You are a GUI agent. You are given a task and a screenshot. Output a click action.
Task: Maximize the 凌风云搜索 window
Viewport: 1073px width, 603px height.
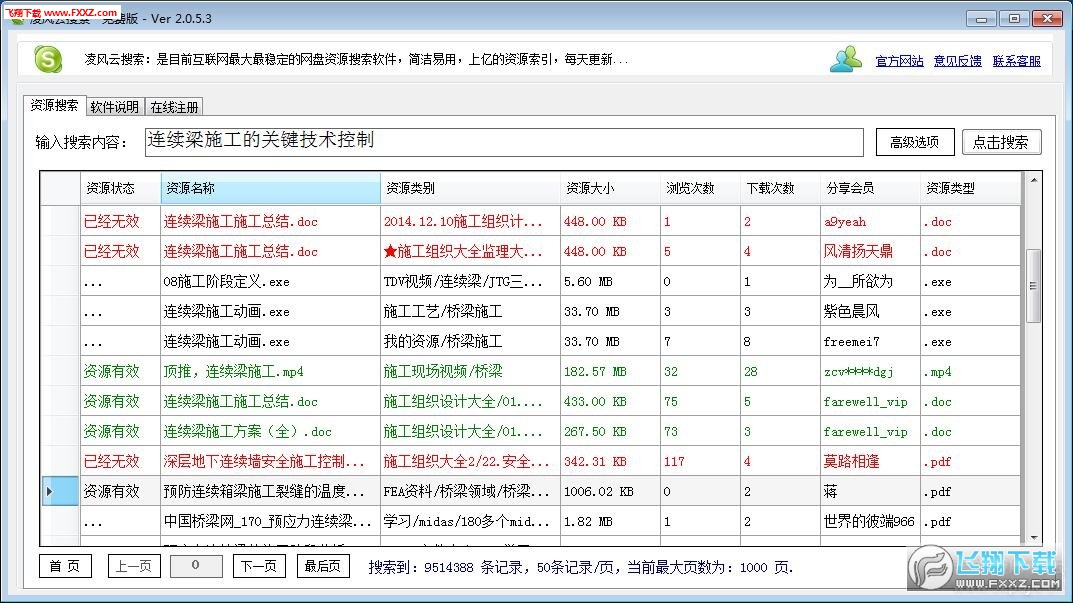[1014, 18]
